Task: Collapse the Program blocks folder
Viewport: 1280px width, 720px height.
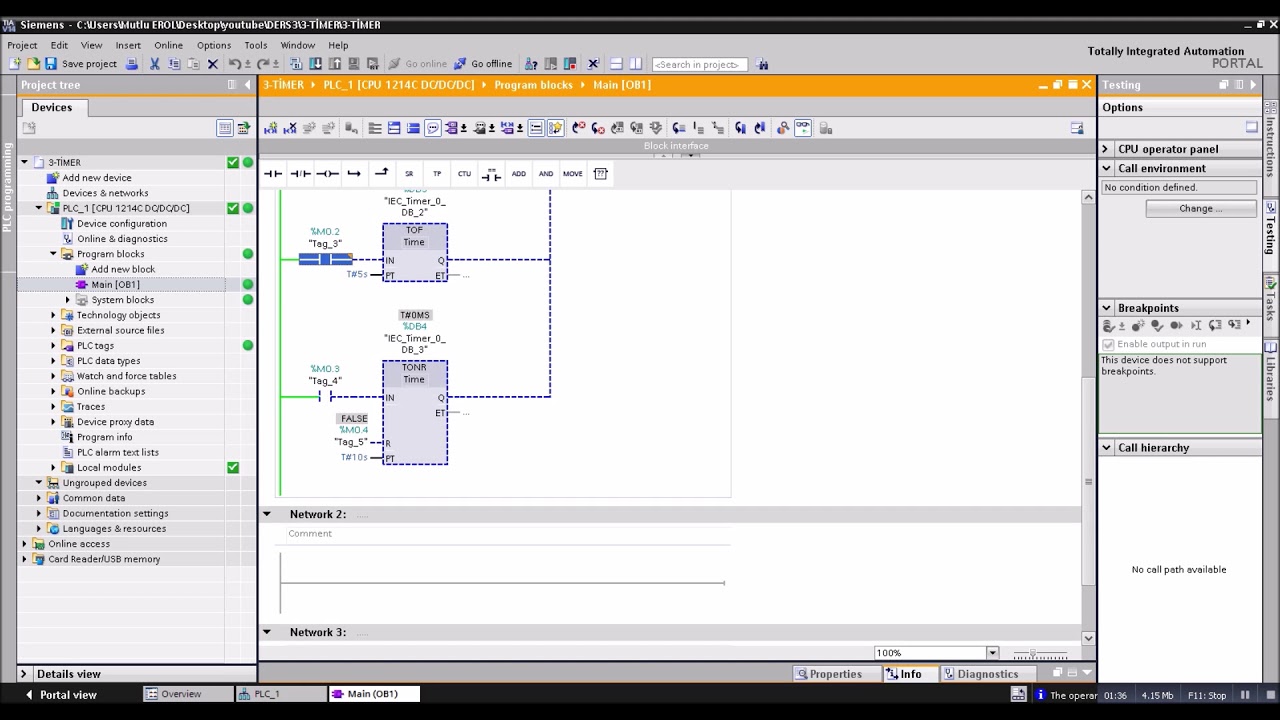Action: 54,254
